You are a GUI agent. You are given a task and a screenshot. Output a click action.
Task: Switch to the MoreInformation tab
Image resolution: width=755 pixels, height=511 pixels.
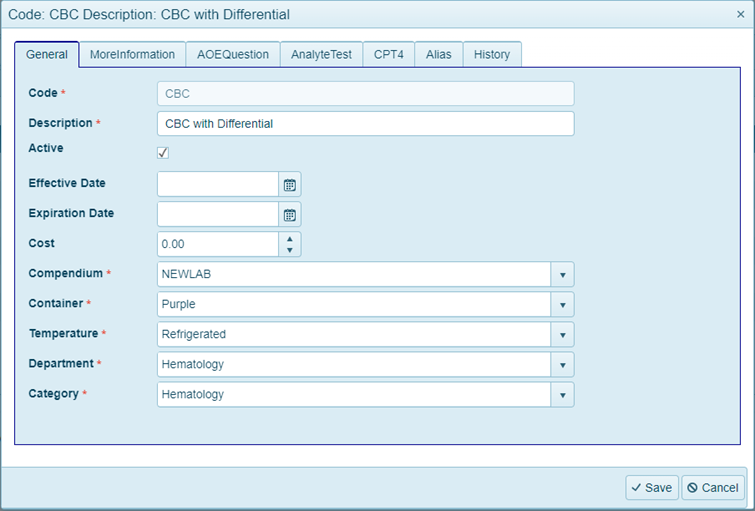point(132,55)
